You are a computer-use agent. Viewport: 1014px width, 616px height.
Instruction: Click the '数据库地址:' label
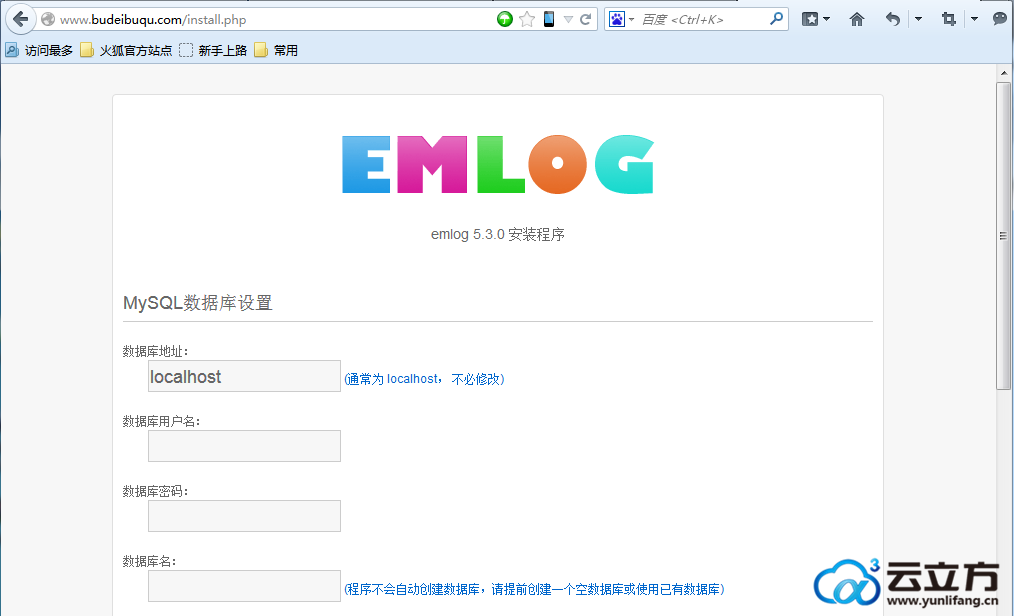(x=155, y=351)
